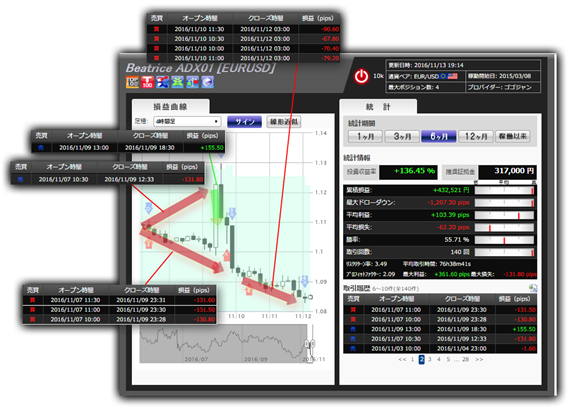Open the 足種 timeframe dropdown
This screenshot has width=571, height=409.
(187, 121)
